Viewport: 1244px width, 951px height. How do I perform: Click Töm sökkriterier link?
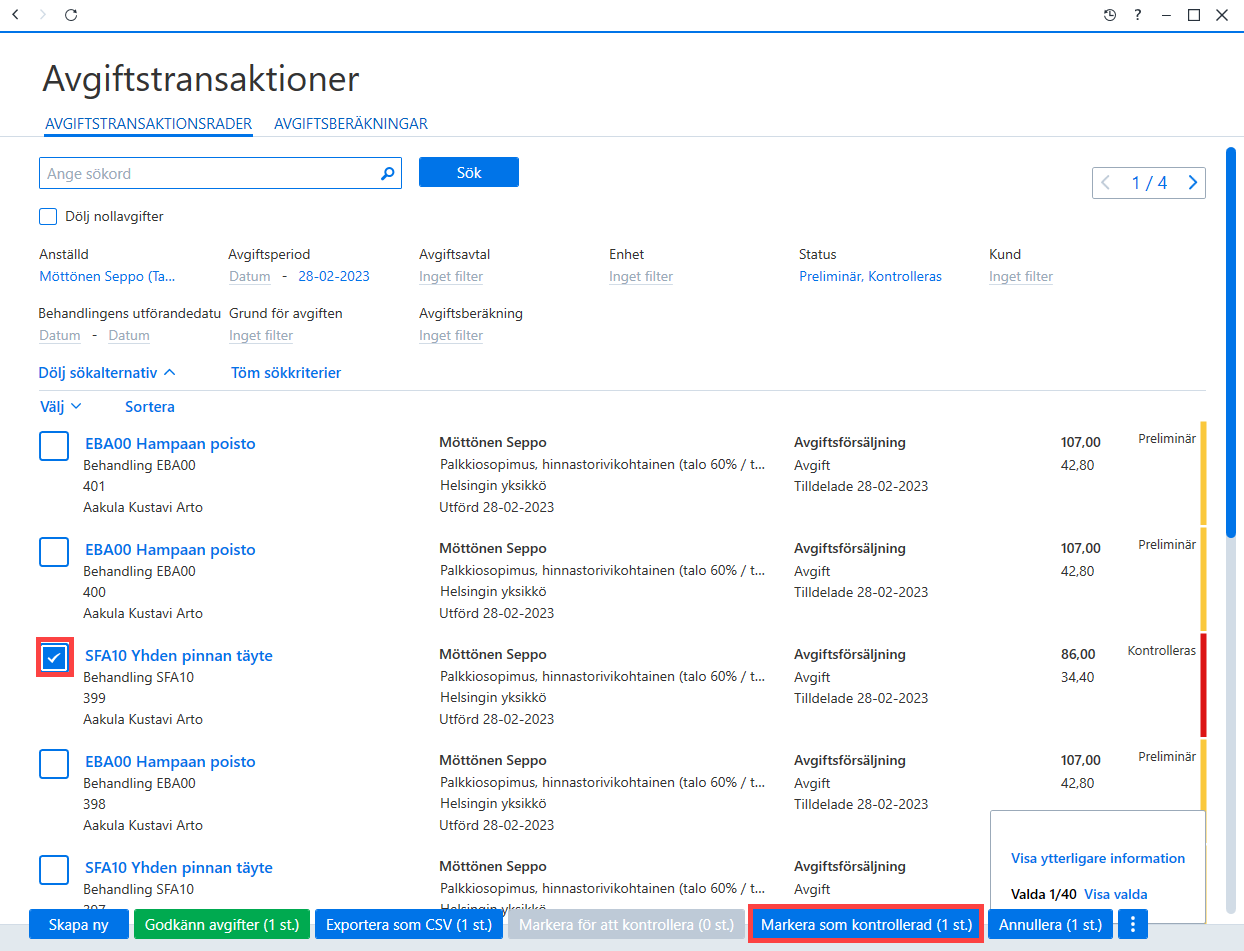[x=286, y=372]
